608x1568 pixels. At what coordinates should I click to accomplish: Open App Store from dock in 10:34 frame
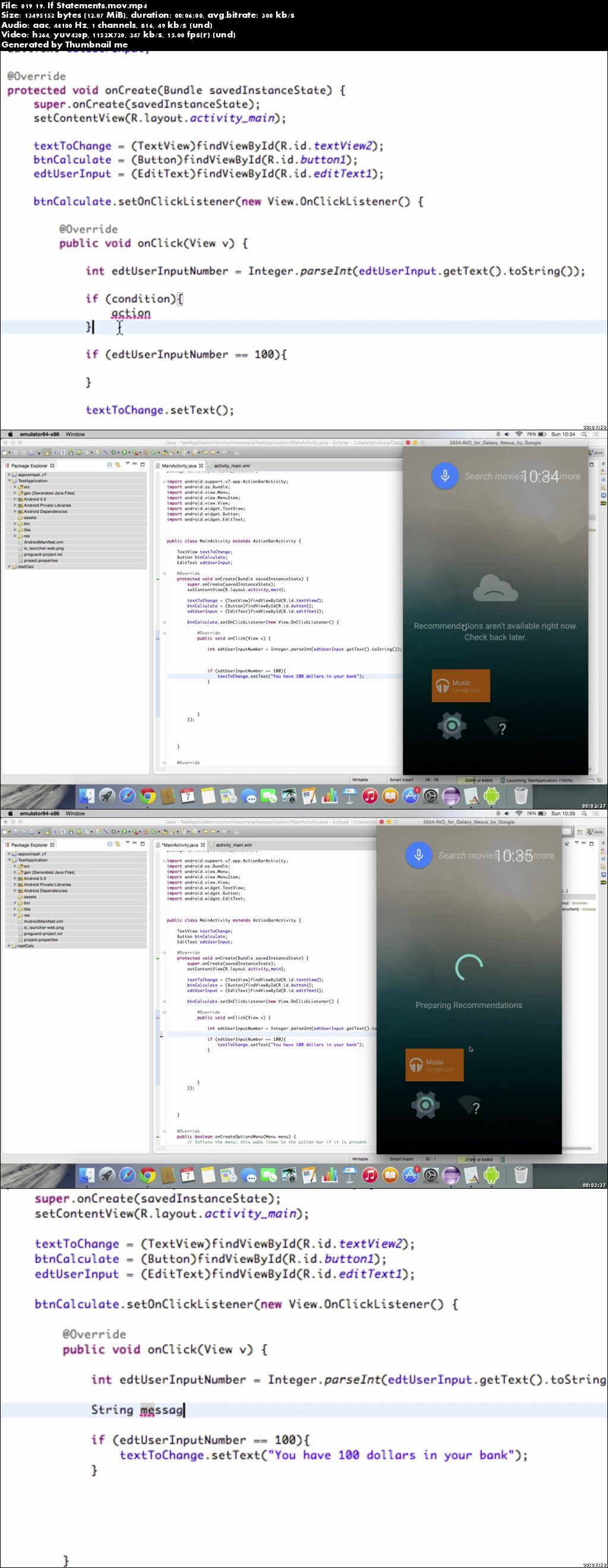(410, 795)
